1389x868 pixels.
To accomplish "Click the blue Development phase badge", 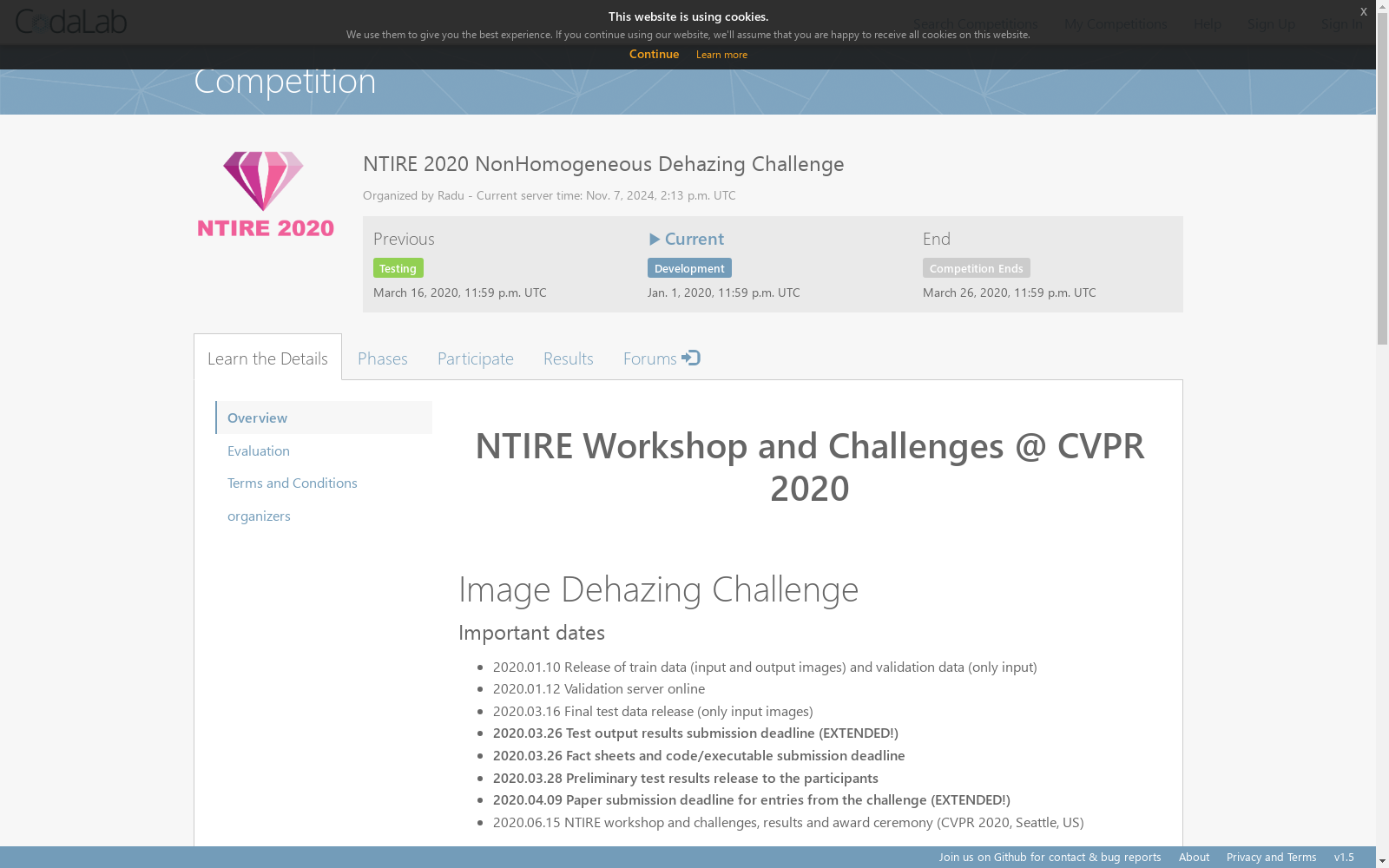I will click(689, 268).
